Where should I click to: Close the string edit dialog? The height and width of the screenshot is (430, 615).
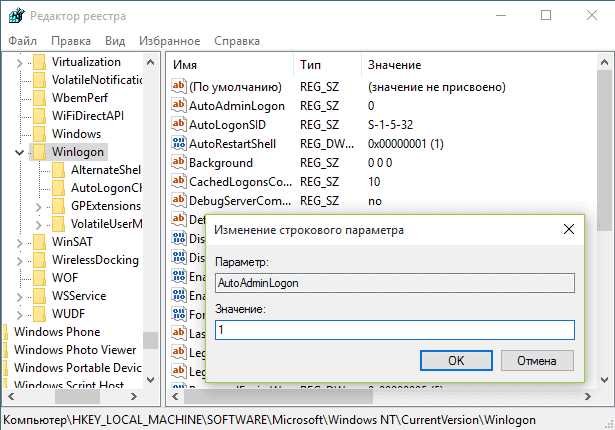click(569, 230)
